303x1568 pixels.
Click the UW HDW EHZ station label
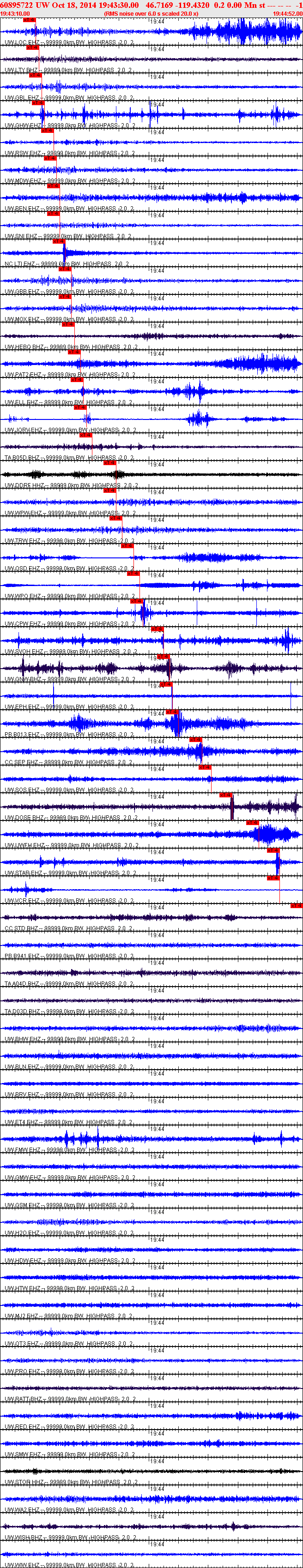click(x=69, y=1261)
